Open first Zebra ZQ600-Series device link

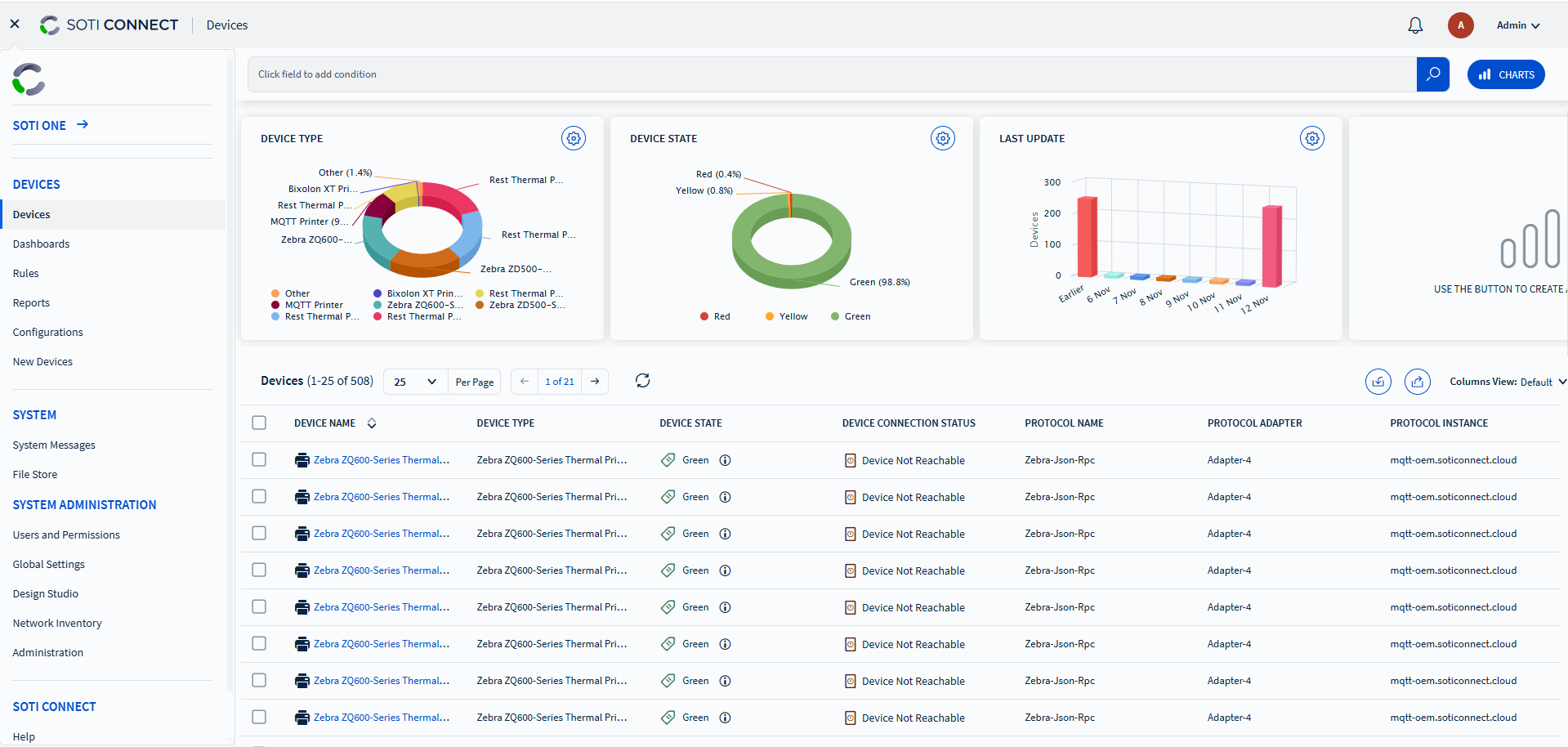(x=382, y=460)
